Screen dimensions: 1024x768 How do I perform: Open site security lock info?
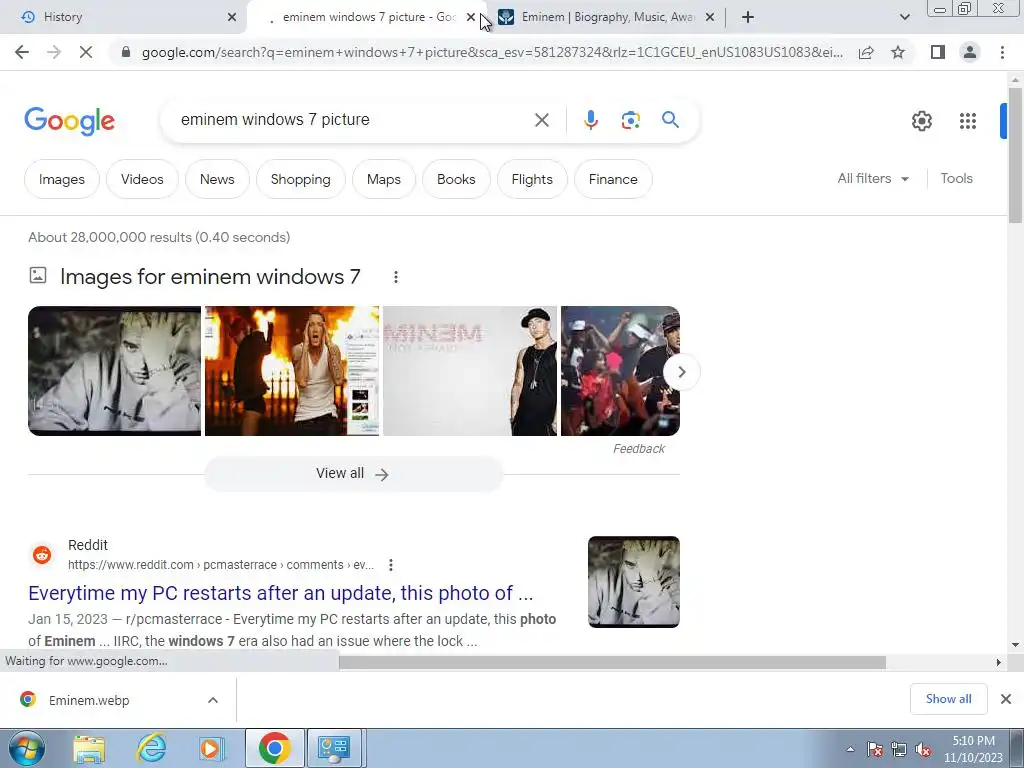pos(126,52)
